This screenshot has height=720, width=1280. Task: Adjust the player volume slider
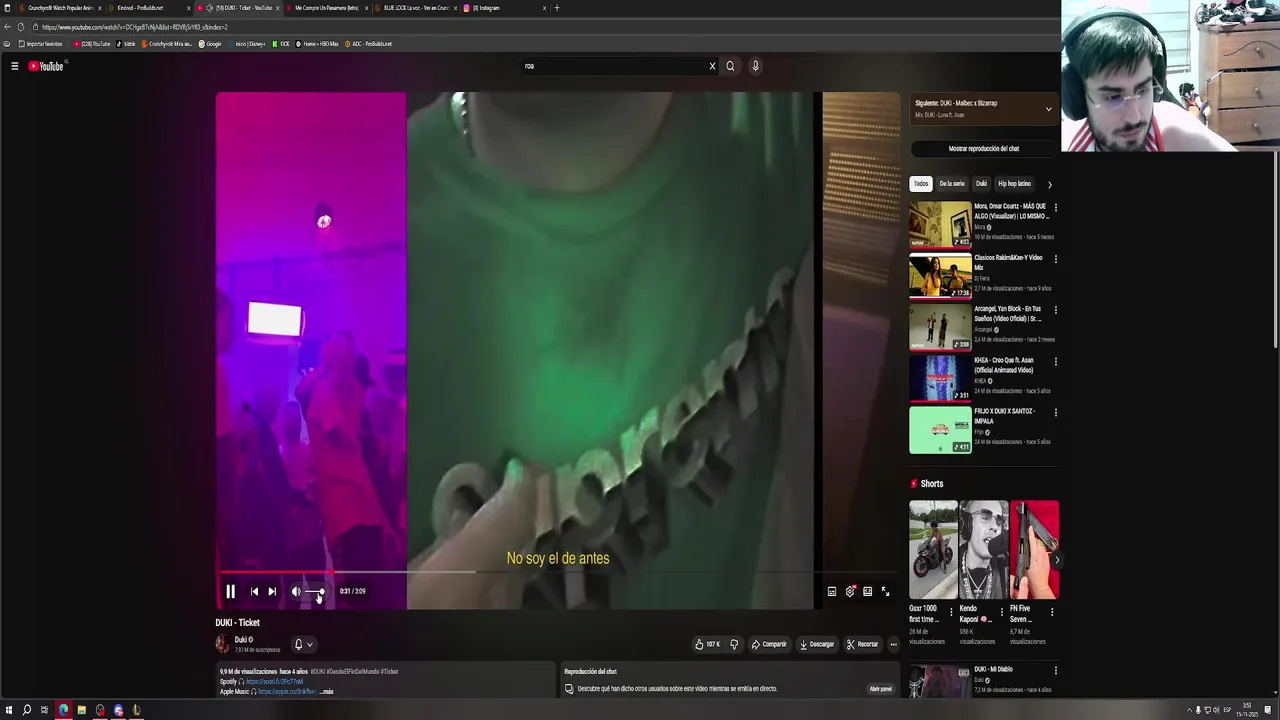pyautogui.click(x=315, y=592)
